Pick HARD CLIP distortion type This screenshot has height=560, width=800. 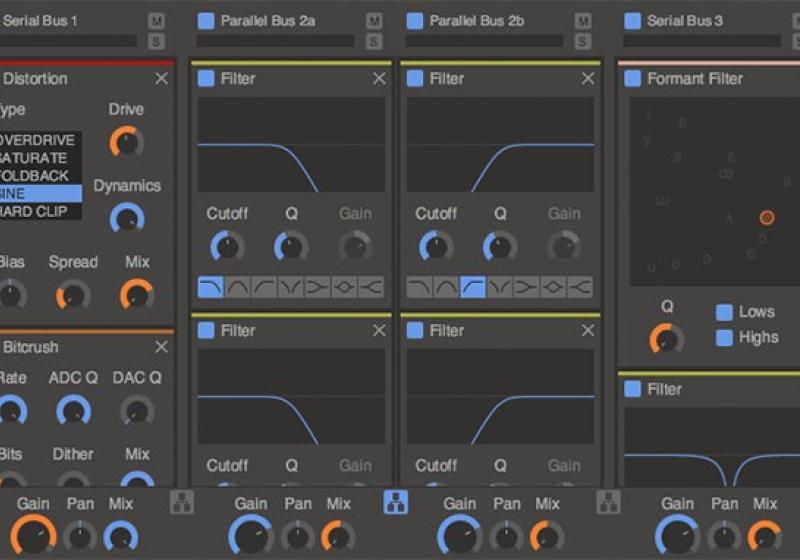click(38, 211)
